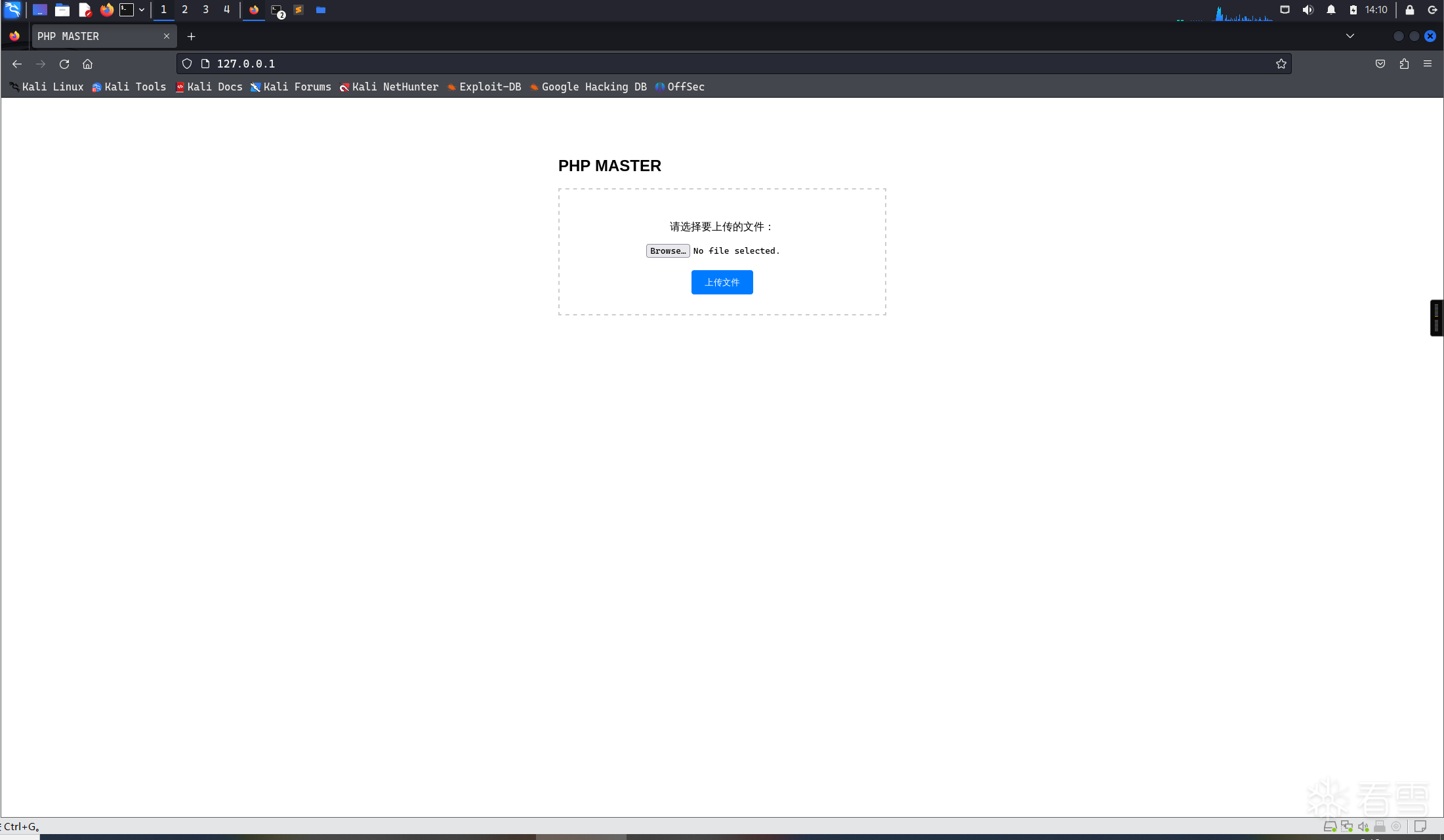Open the Save to Pocket icon
This screenshot has height=840, width=1444.
click(1380, 64)
